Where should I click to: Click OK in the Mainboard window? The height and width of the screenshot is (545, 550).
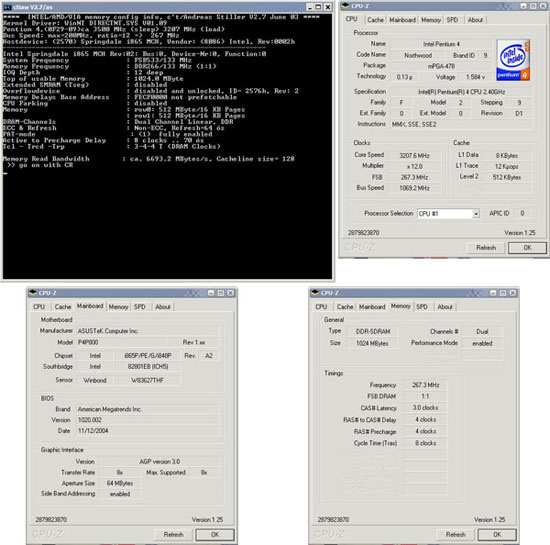coord(215,534)
